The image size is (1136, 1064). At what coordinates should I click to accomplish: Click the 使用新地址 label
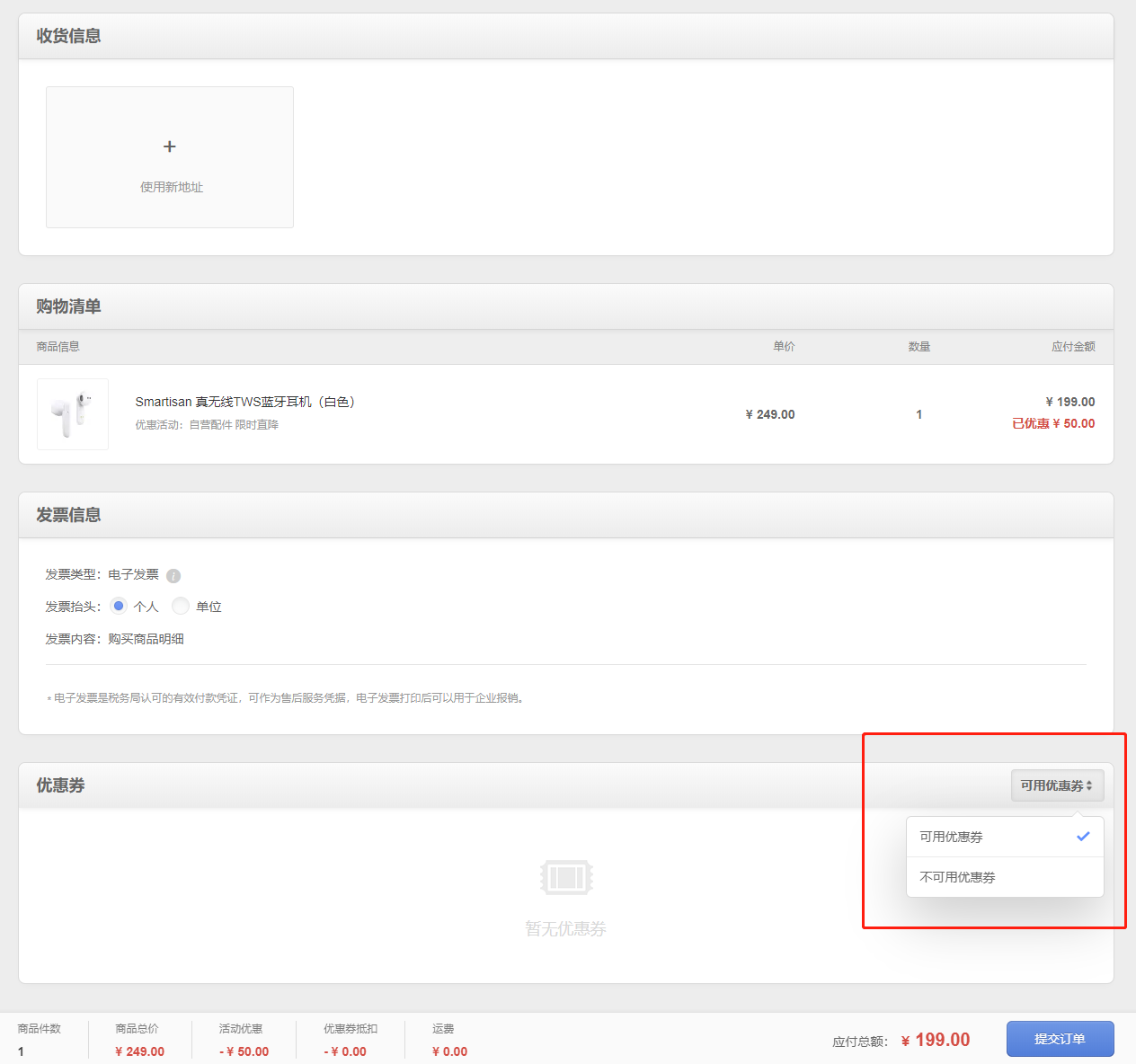tap(171, 187)
